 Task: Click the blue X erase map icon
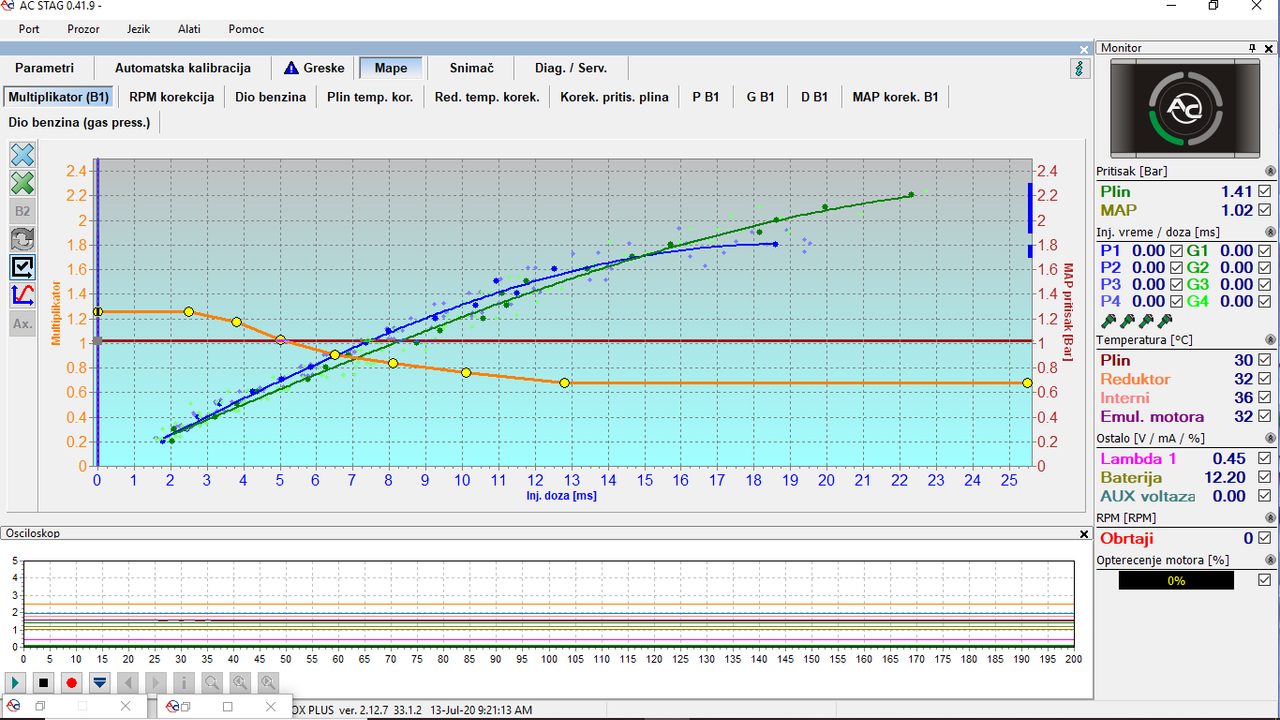22,155
